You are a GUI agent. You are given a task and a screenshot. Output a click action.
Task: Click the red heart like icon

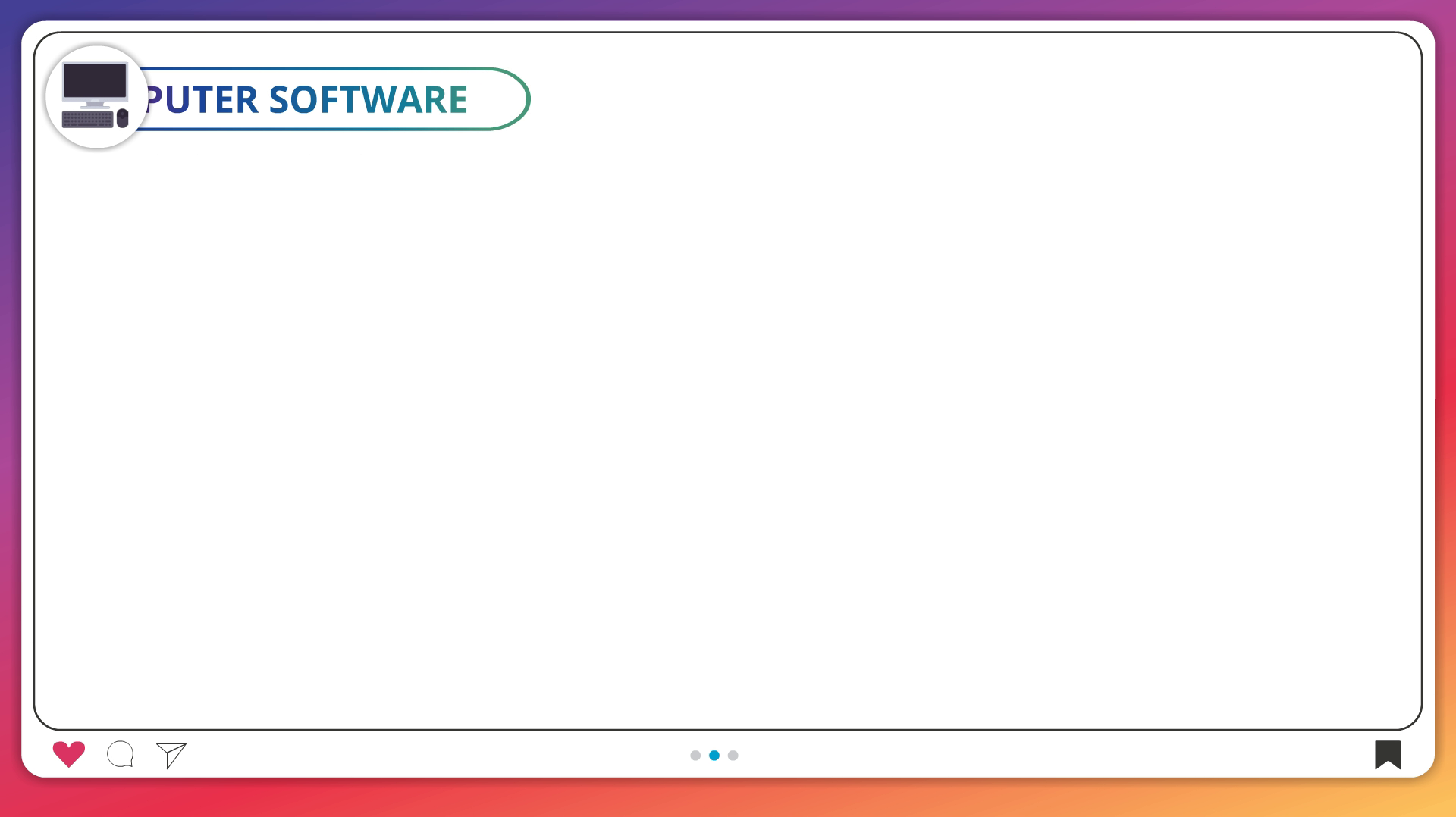point(68,754)
